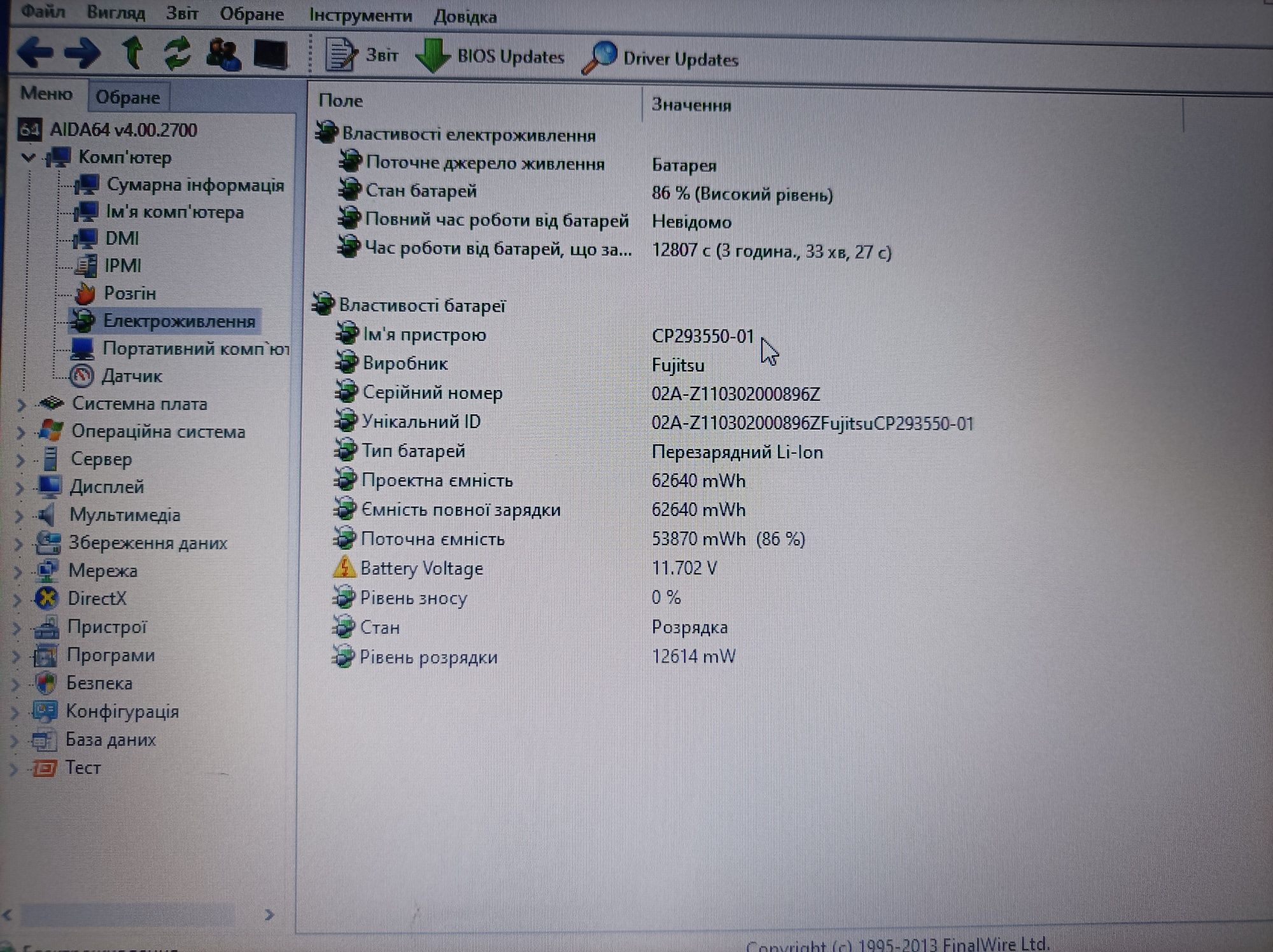The image size is (1273, 952).
Task: Click the Конфігурація icon
Action: pyautogui.click(x=45, y=711)
